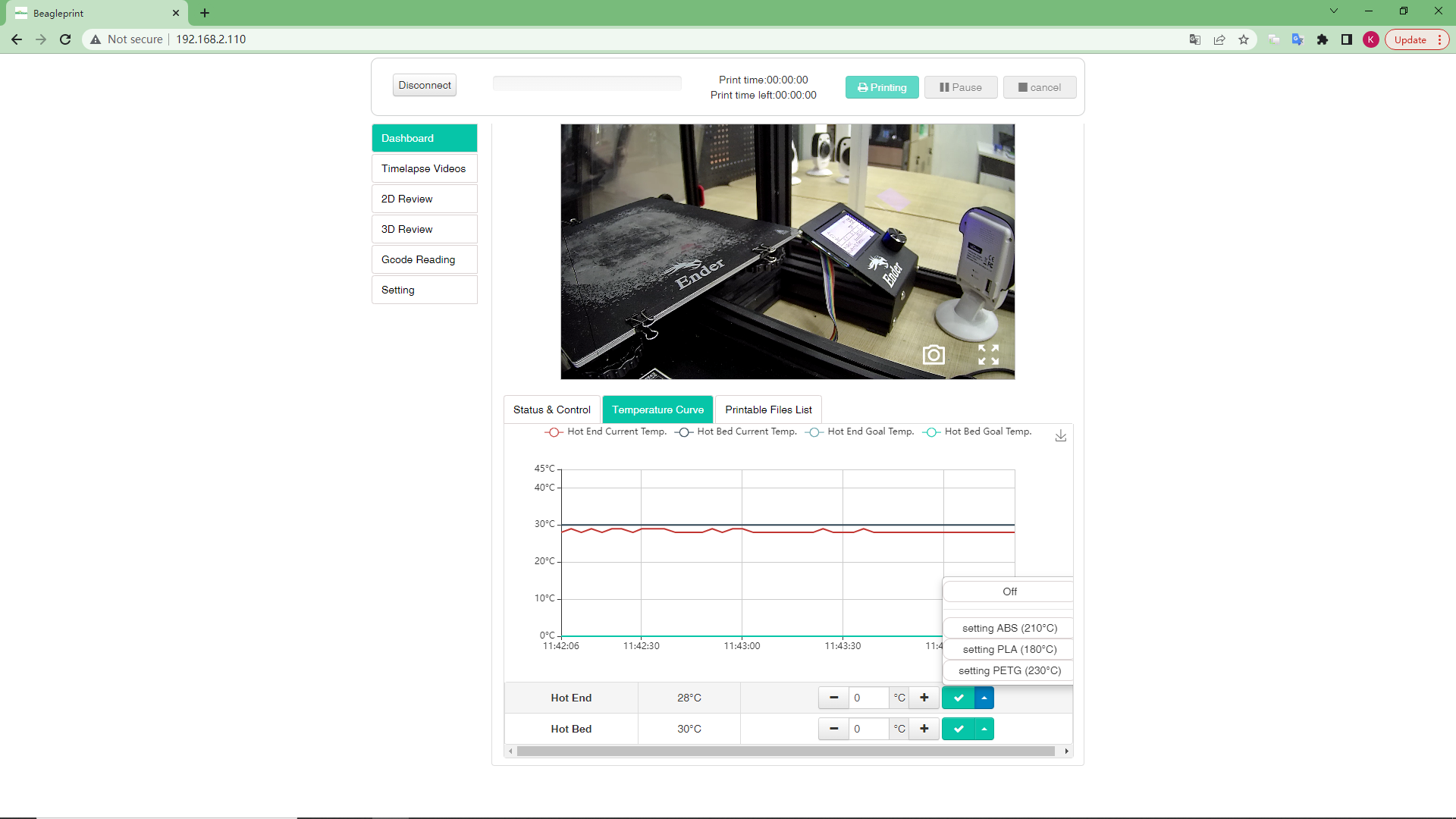Decrease Hot Bed temperature with minus
Image resolution: width=1456 pixels, height=819 pixels.
click(x=833, y=729)
